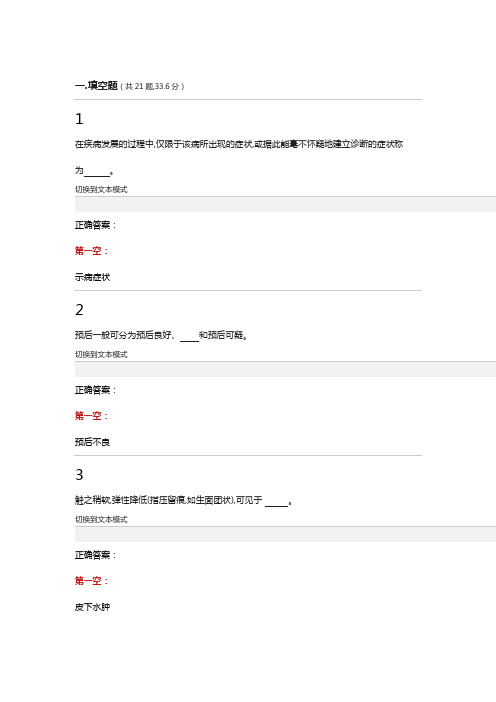Click the 一.填空题 section heading
Viewport: 496px width, 702px height.
tap(96, 86)
